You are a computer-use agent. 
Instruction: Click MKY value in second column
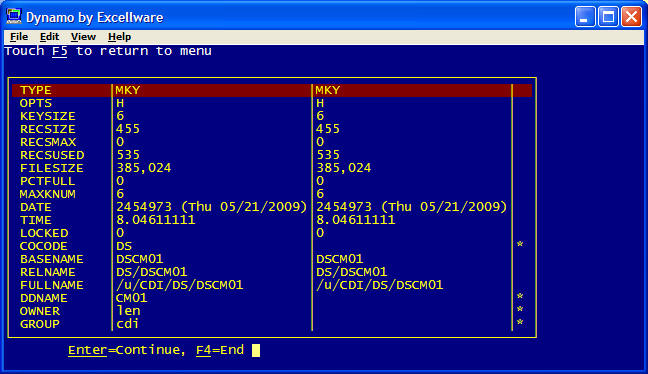pyautogui.click(x=328, y=90)
